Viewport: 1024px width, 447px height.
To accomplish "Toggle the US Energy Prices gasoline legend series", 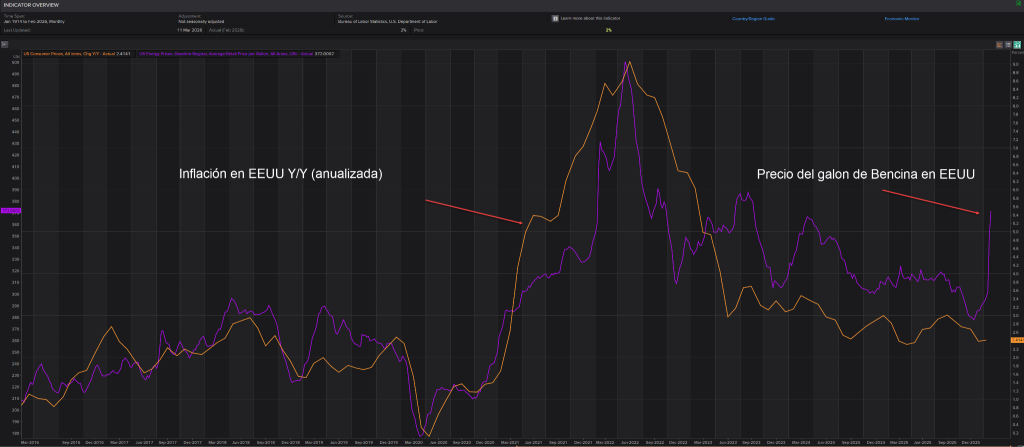I will (x=210, y=54).
